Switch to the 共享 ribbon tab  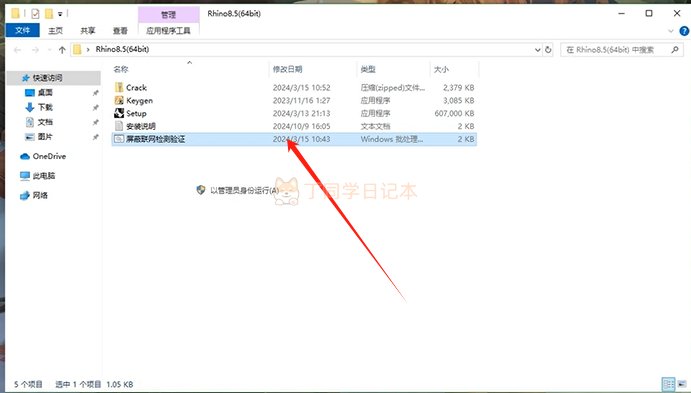click(88, 30)
